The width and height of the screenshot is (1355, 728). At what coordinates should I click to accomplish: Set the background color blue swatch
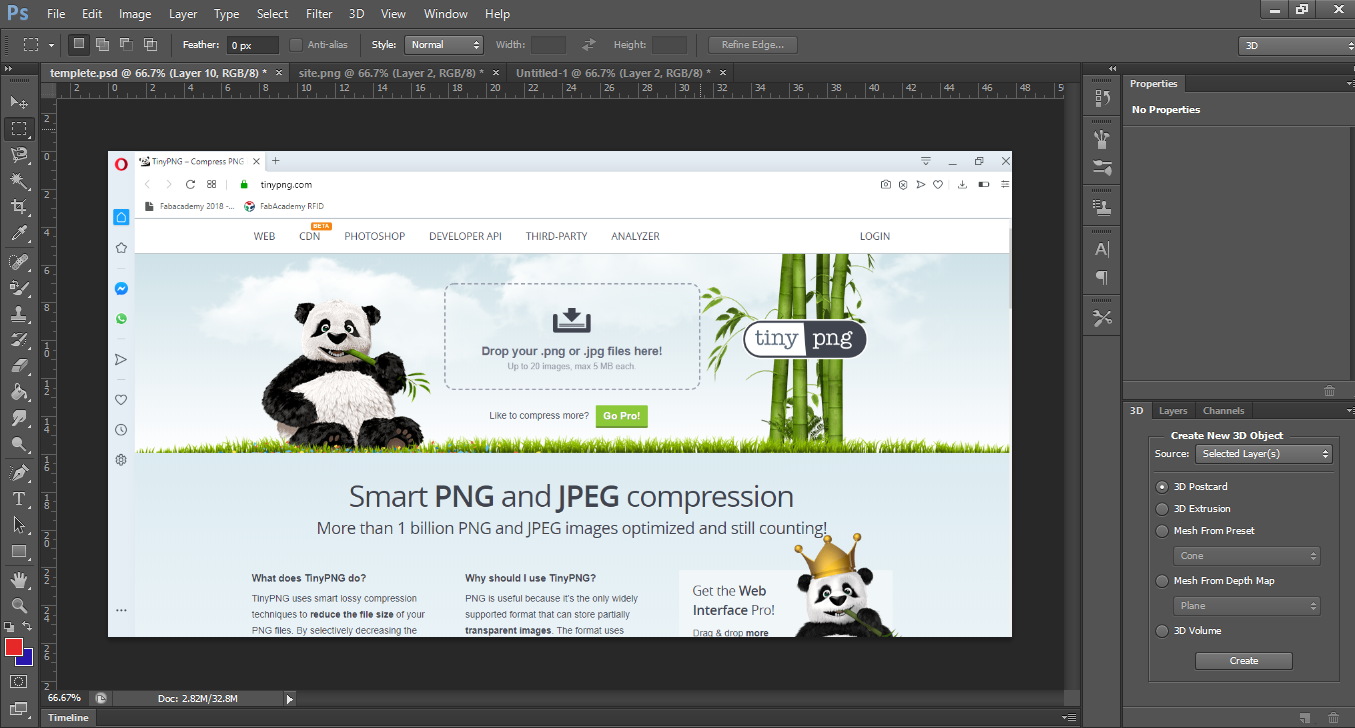(27, 659)
